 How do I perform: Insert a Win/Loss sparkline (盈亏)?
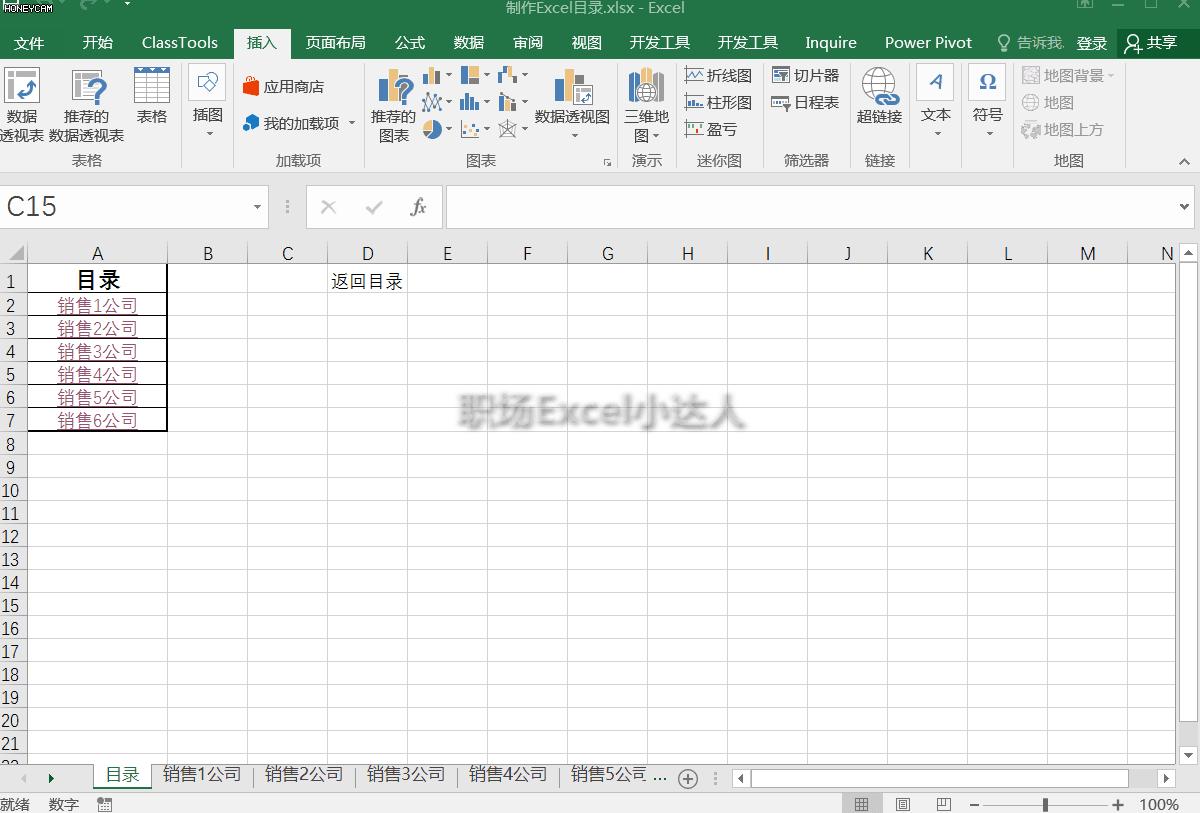[711, 130]
